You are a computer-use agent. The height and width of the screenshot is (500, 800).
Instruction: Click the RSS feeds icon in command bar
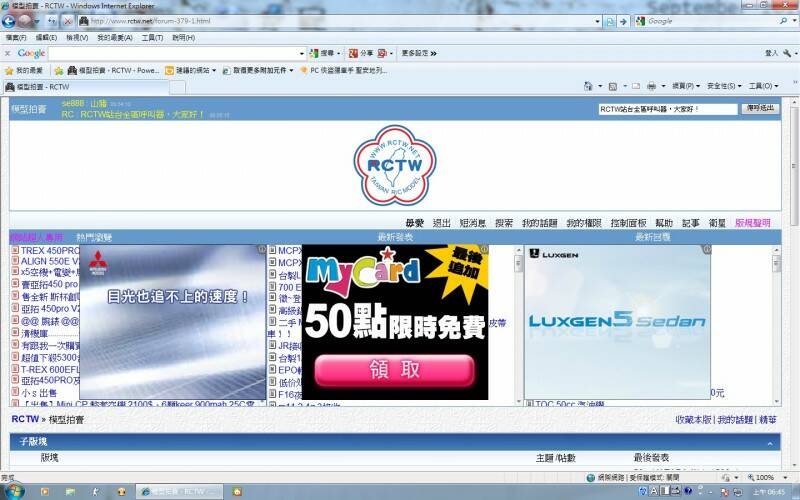click(613, 86)
